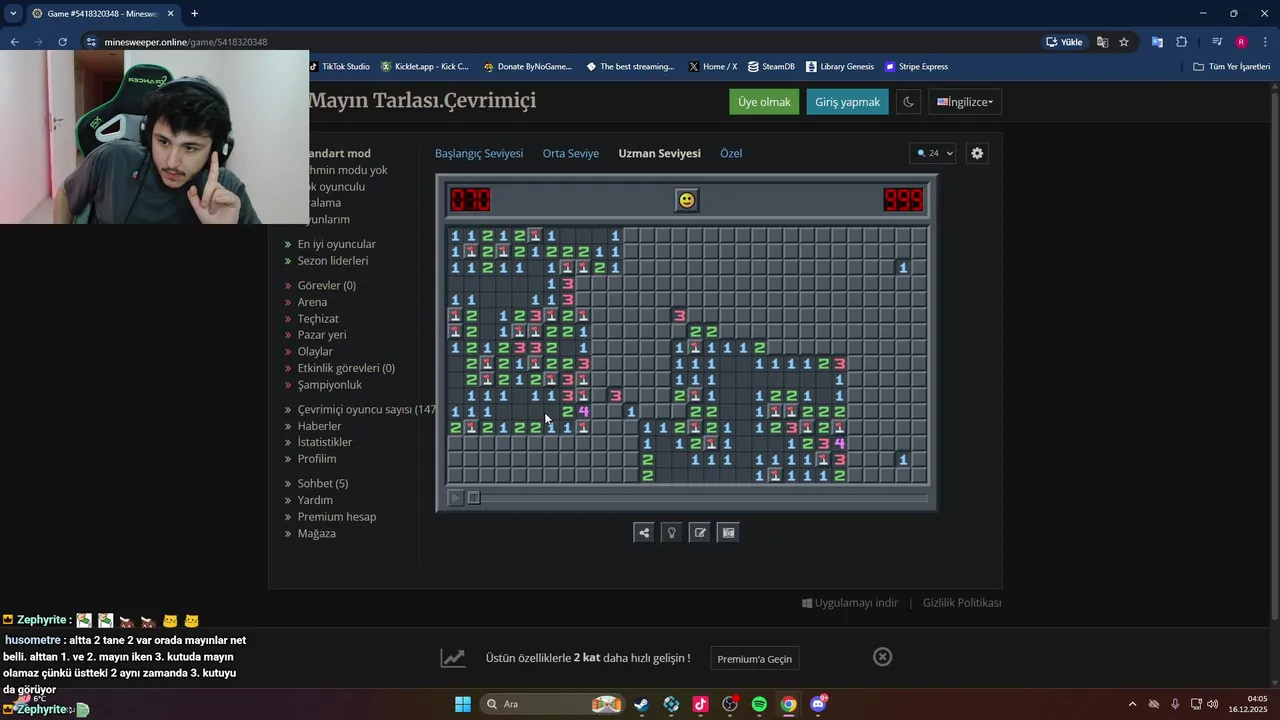Click the replay stop control beside play
1280x720 pixels.
474,498
